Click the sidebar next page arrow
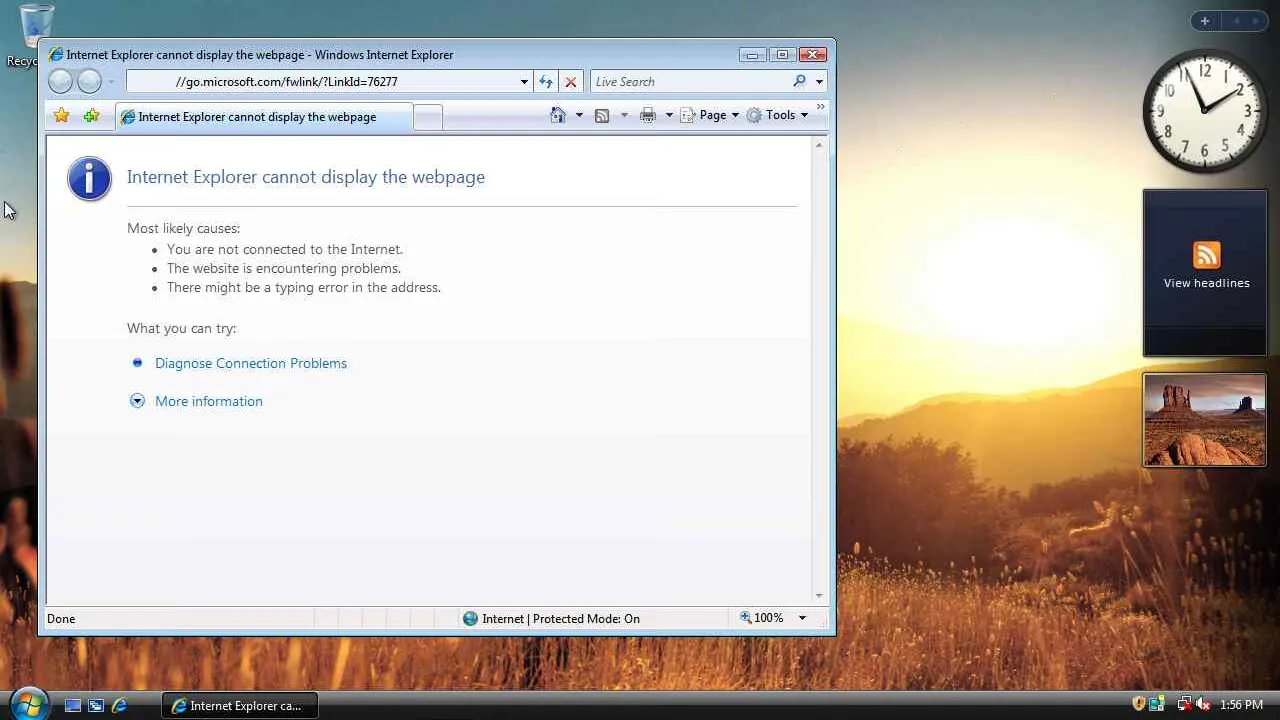Screen dimensions: 1280x720 (1256, 21)
